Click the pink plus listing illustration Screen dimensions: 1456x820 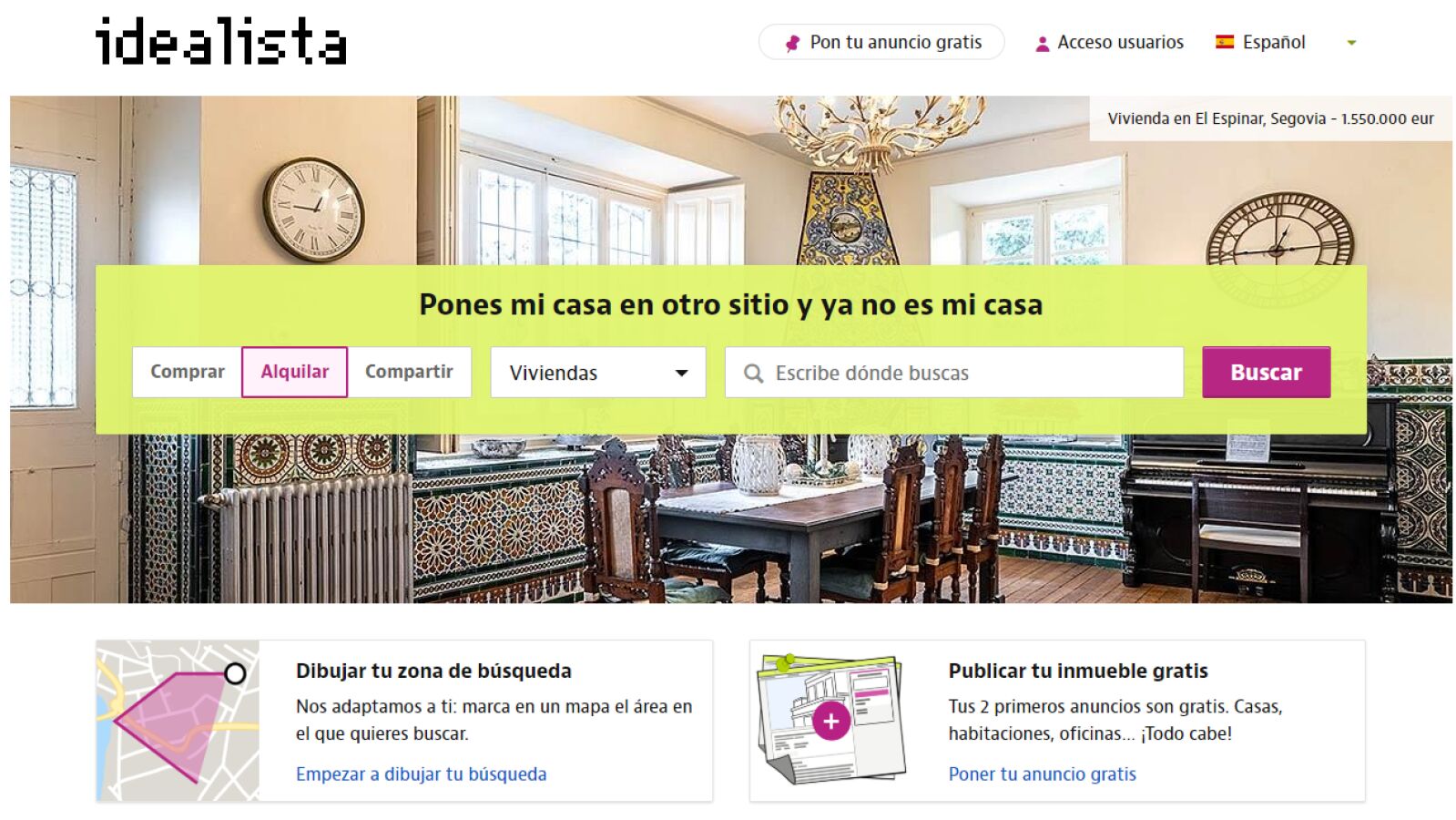click(830, 719)
